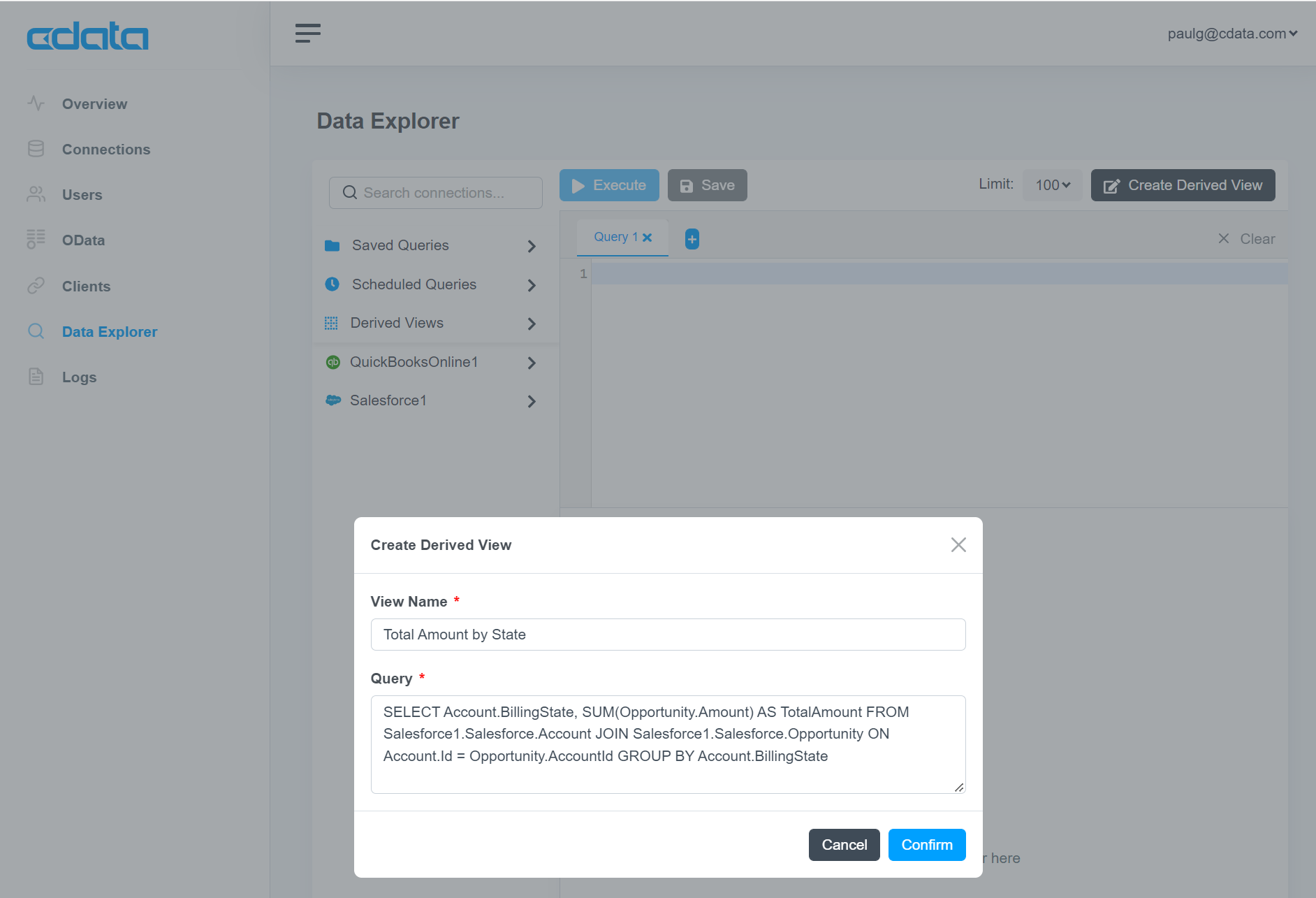This screenshot has width=1316, height=898.
Task: Close the Create Derived View dialog
Action: tap(958, 545)
